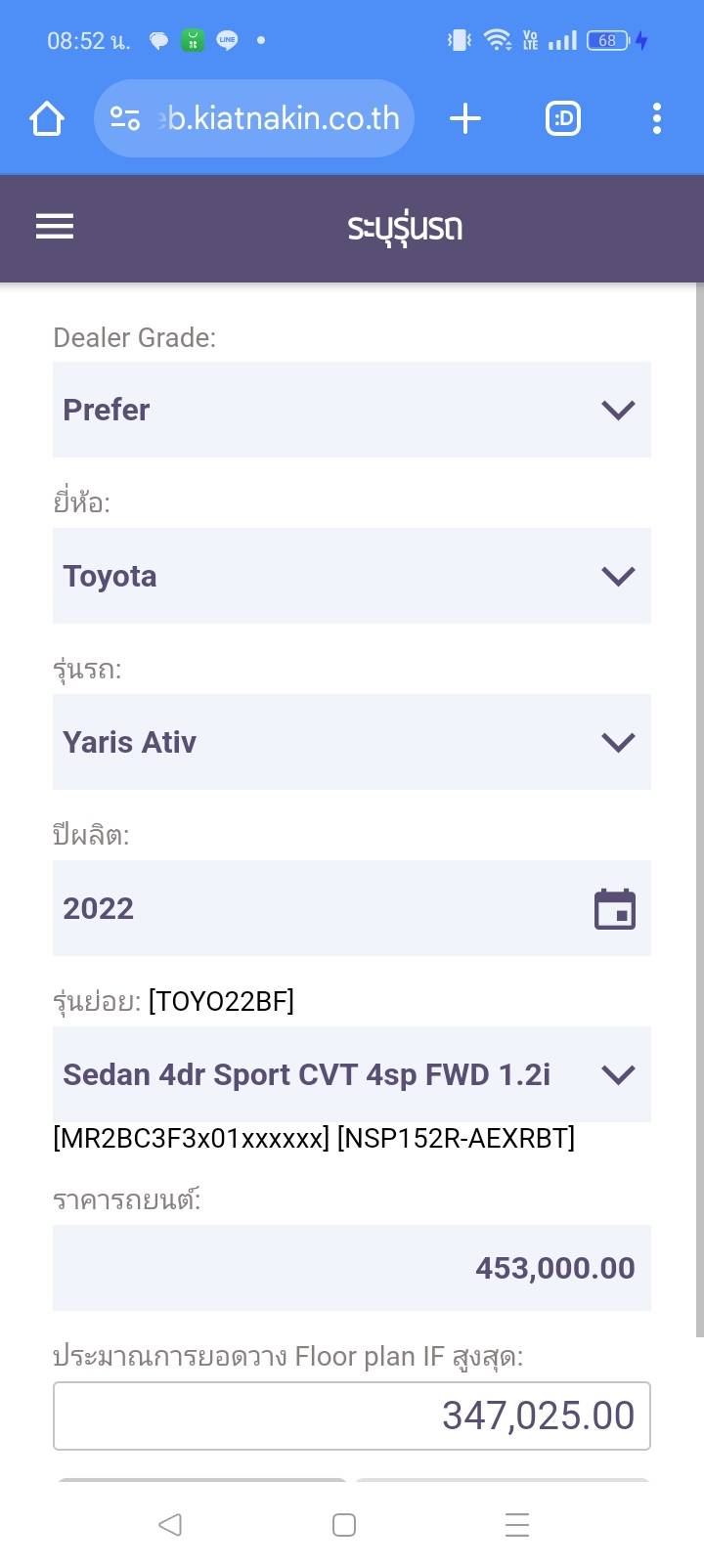
Task: Tap the site settings icon in address bar
Action: click(125, 119)
